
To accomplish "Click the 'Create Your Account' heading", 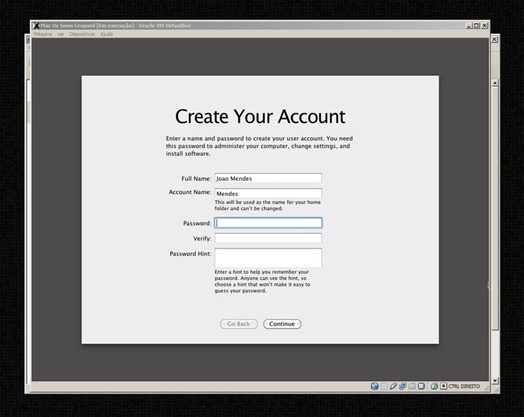I will click(x=260, y=116).
